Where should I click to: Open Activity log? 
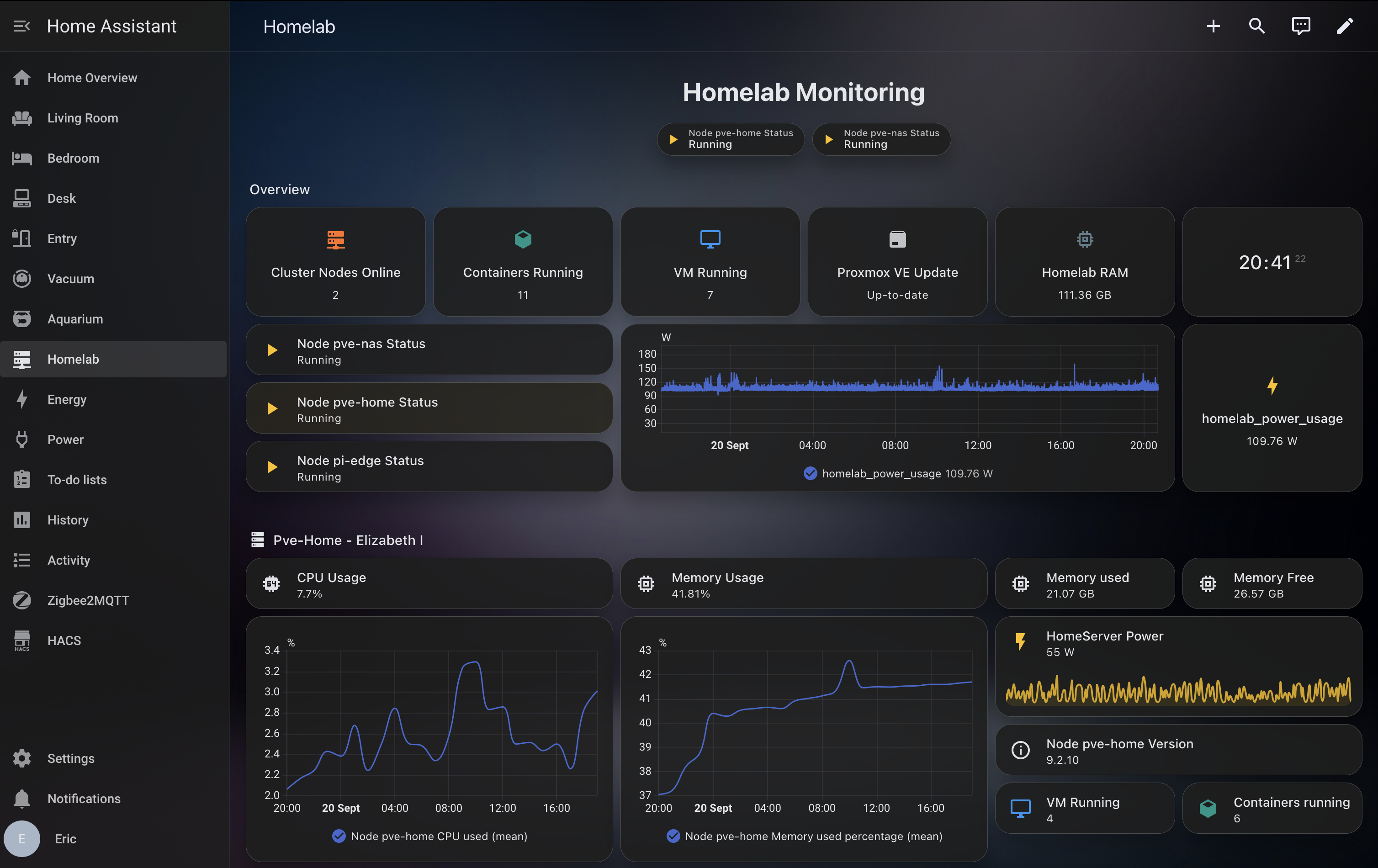[113, 560]
